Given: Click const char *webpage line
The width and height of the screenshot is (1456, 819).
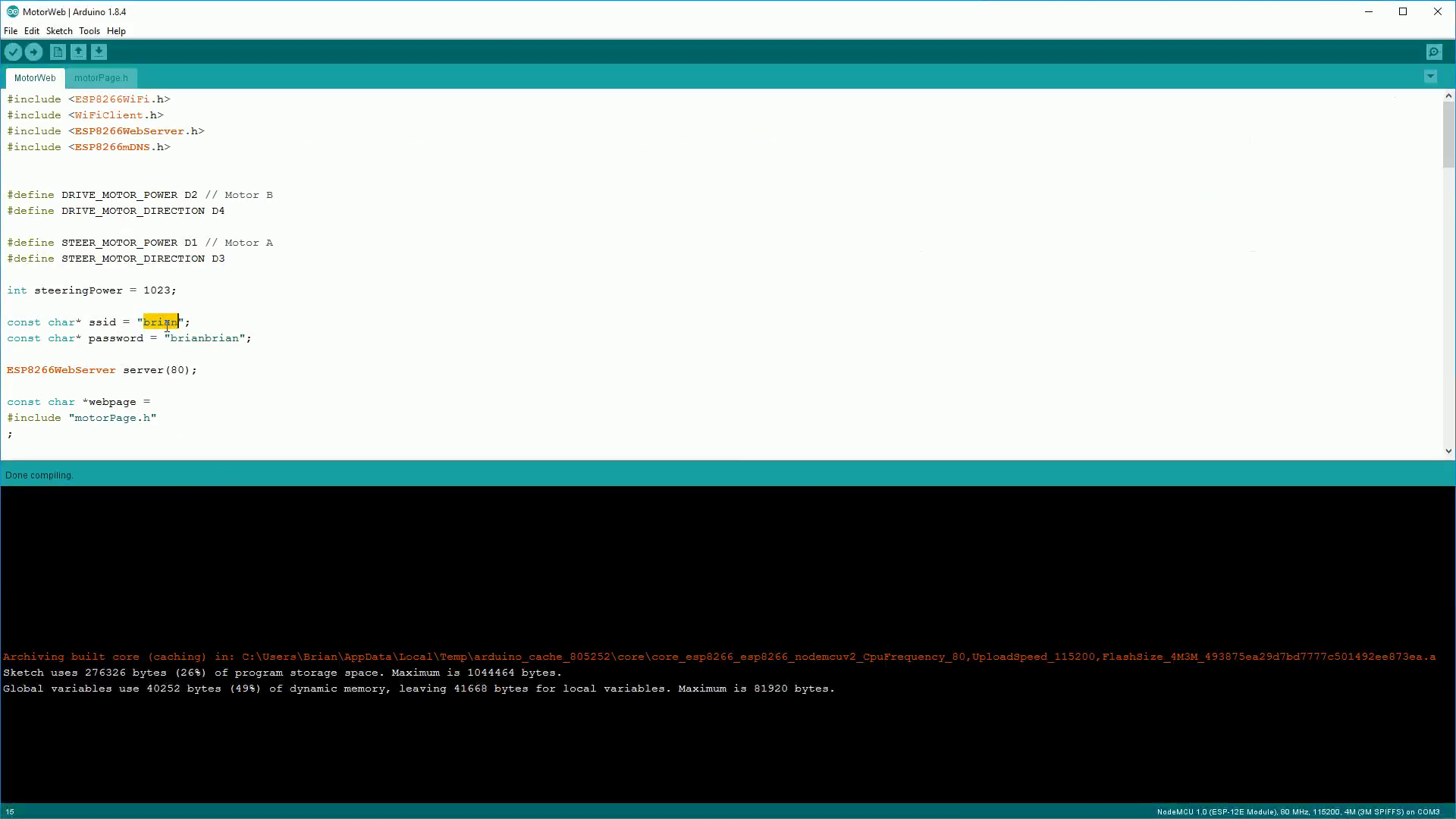Looking at the screenshot, I should [79, 402].
